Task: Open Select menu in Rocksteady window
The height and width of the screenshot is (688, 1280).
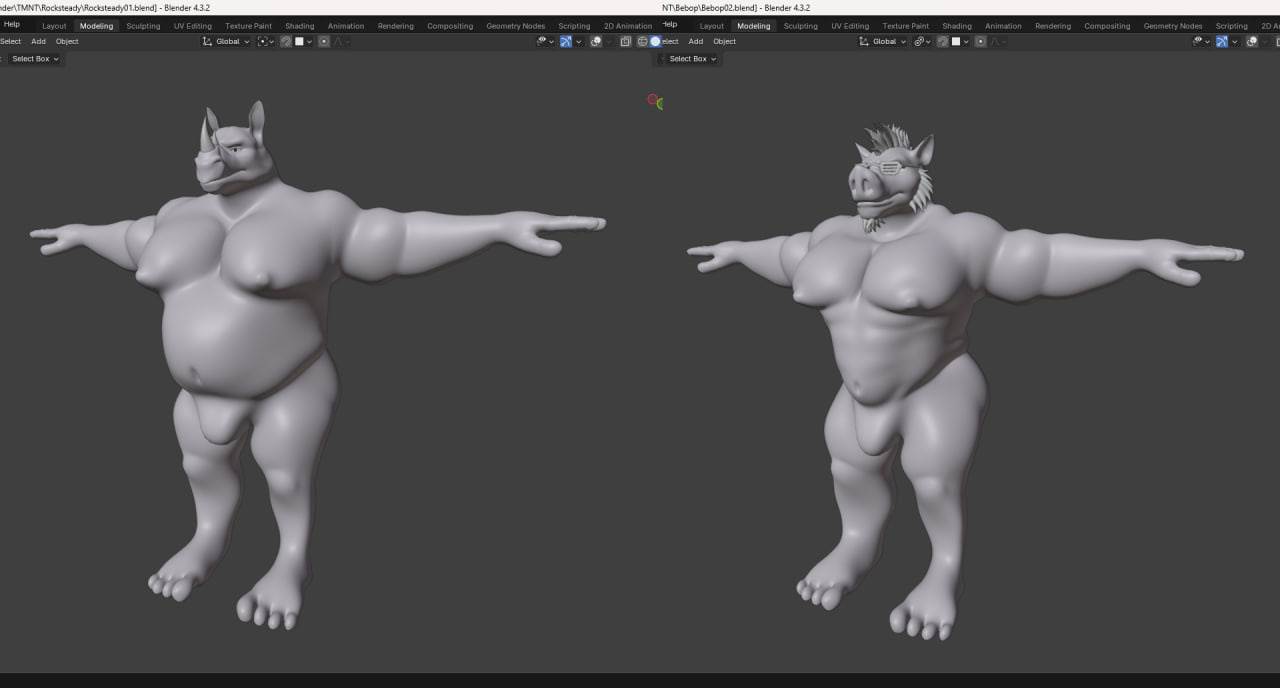Action: coord(10,41)
